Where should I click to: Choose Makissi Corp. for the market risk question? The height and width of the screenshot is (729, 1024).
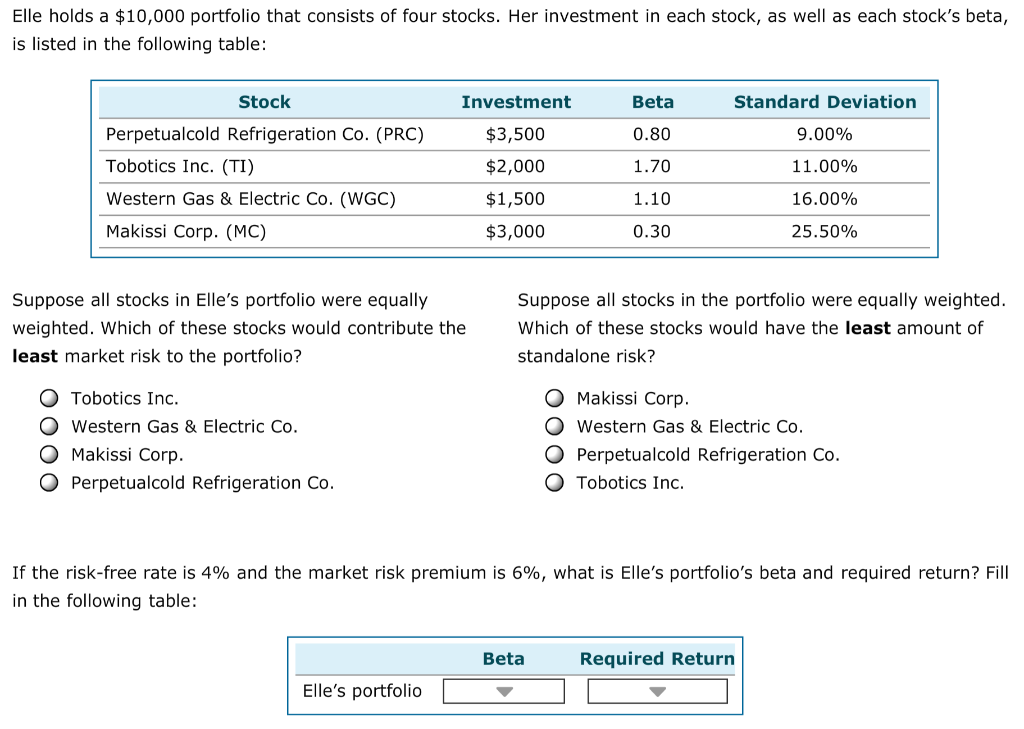[x=48, y=454]
